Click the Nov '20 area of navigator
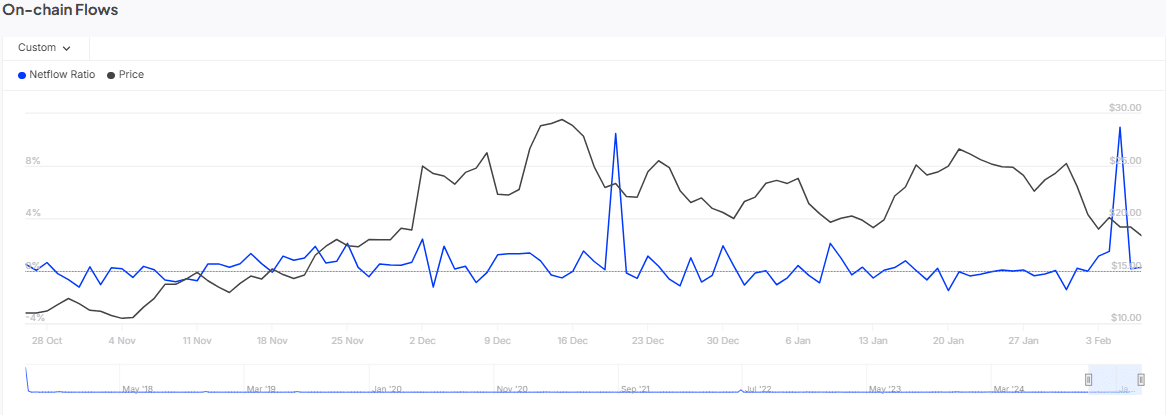 511,388
